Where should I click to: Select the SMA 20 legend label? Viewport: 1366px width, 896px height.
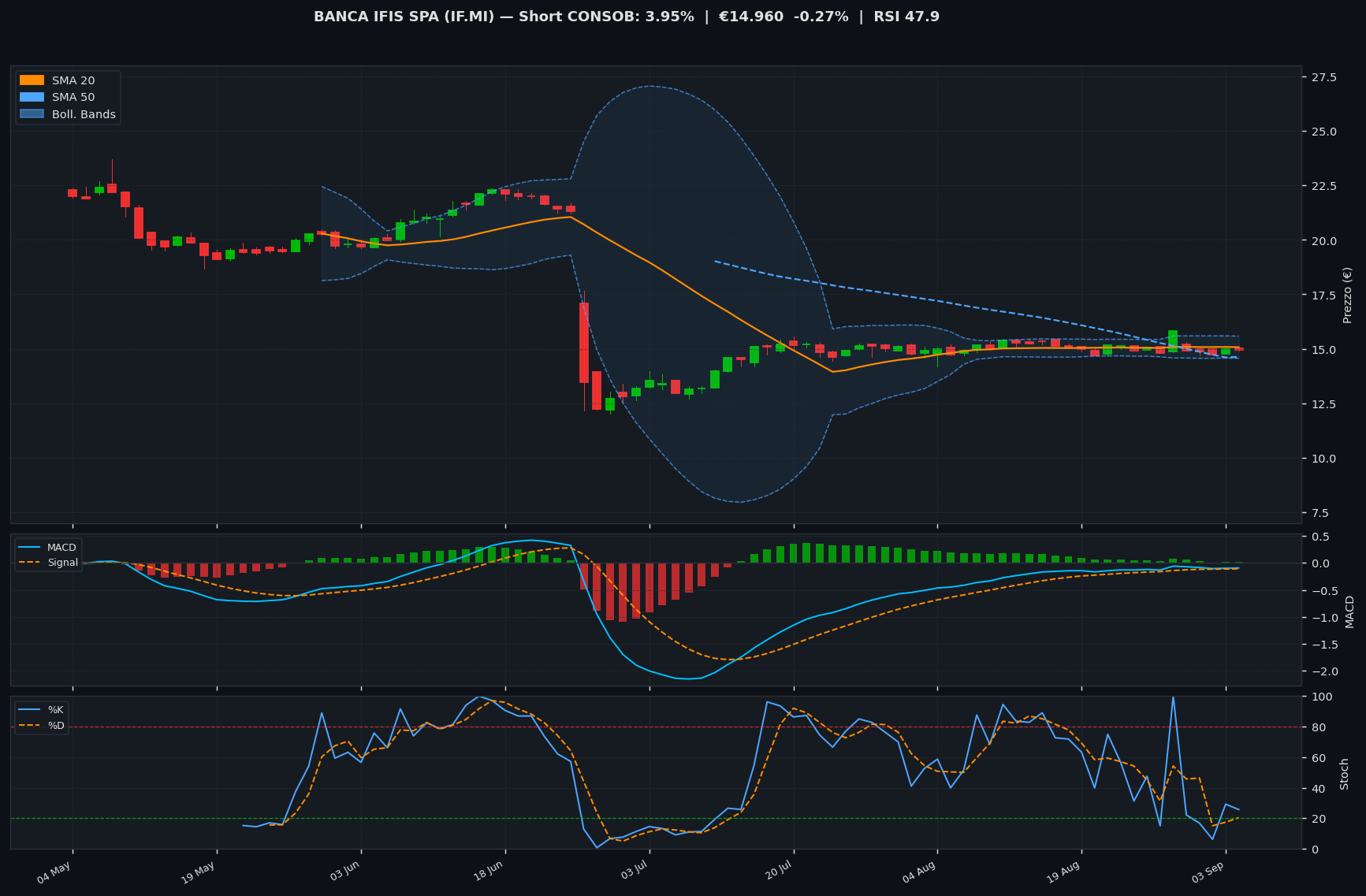click(73, 80)
